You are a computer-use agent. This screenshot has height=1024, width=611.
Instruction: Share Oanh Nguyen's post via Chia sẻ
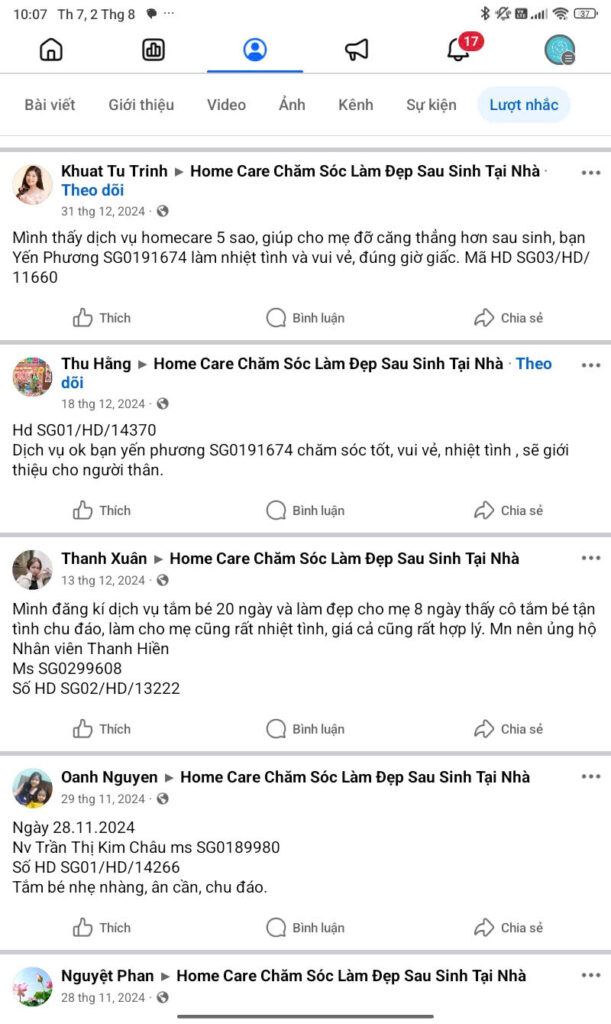[509, 927]
